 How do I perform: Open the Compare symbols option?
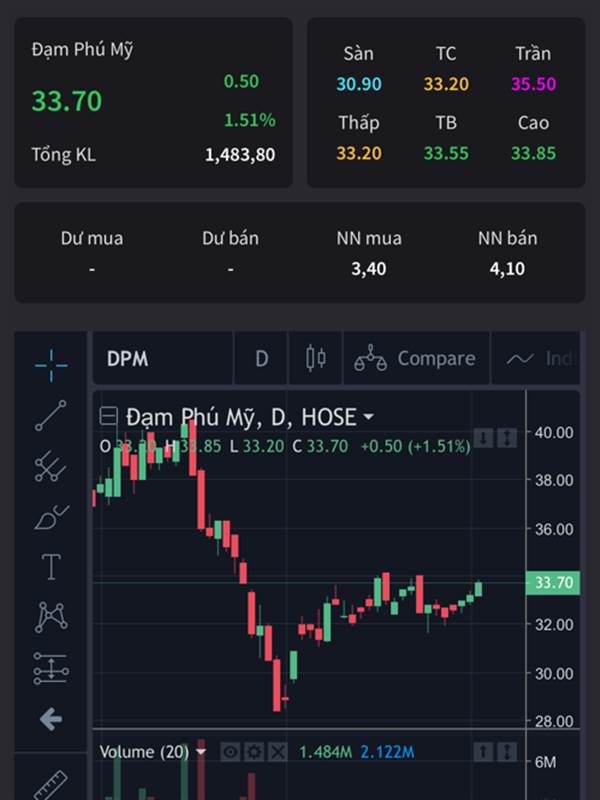416,358
